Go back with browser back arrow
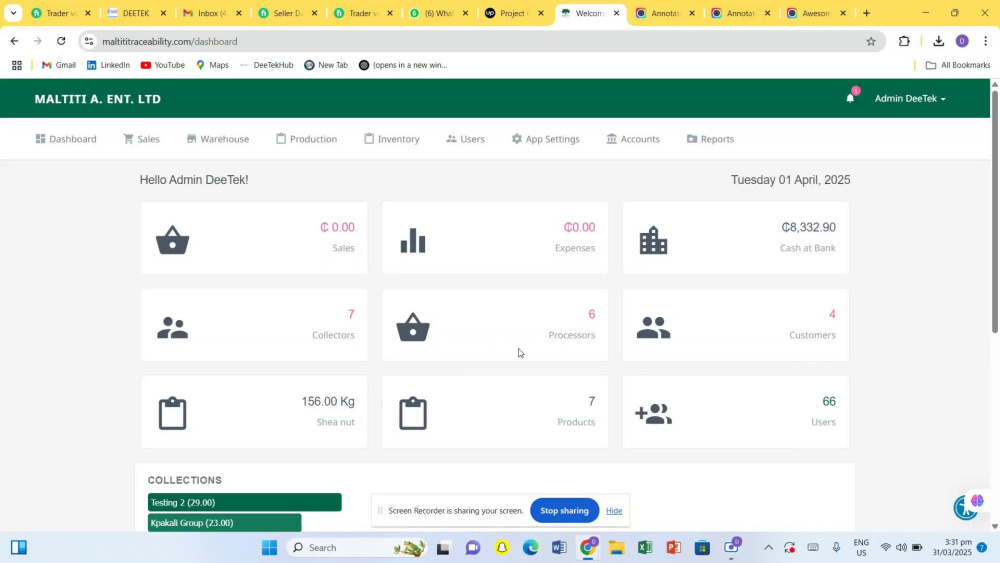 click(x=14, y=41)
